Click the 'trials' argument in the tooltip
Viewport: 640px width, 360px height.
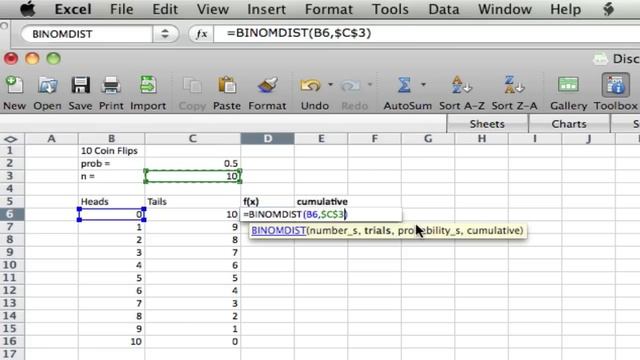tap(377, 231)
